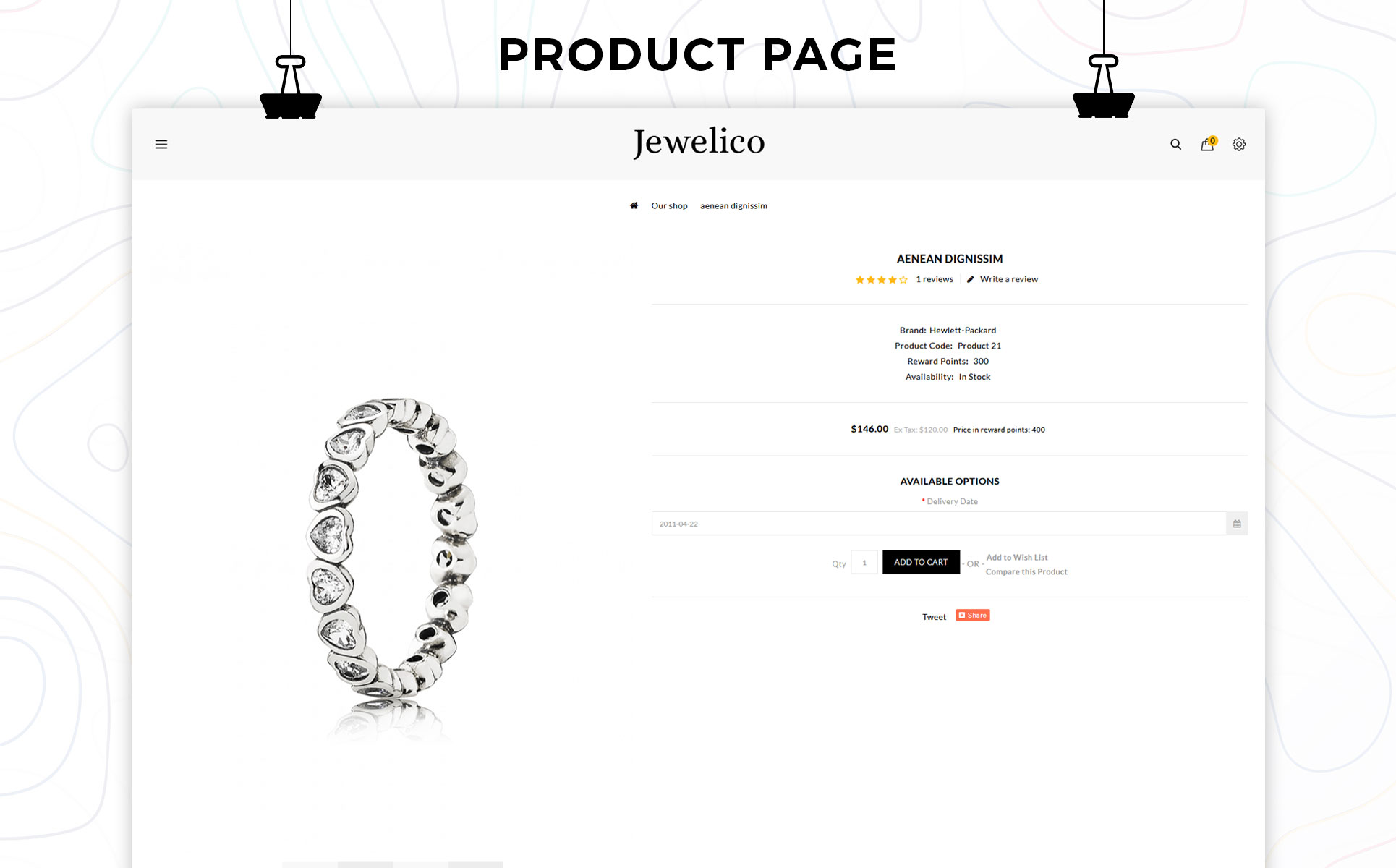The width and height of the screenshot is (1396, 868).
Task: Click the Jewelico logo
Action: pyautogui.click(x=699, y=142)
